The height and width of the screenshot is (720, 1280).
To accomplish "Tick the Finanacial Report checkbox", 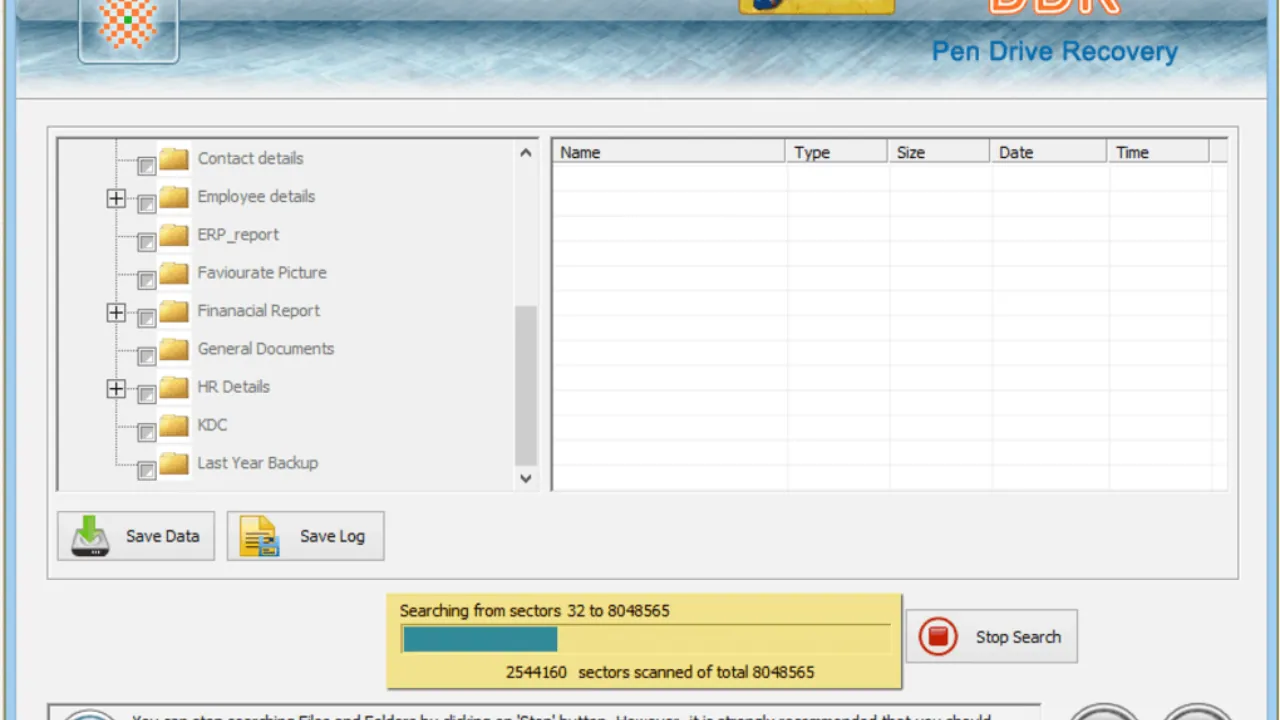I will [x=147, y=318].
